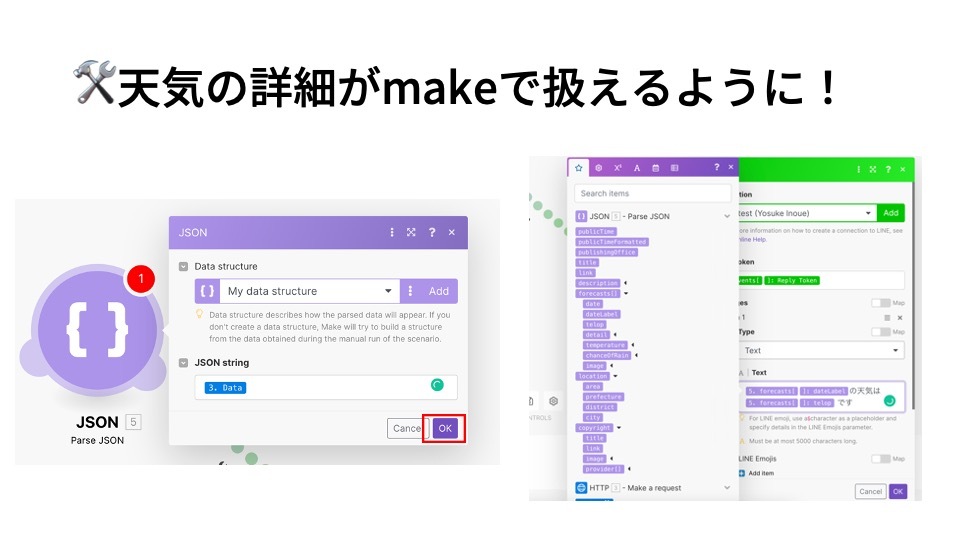Expand the detail item arrow
The width and height of the screenshot is (960, 540).
[x=615, y=335]
